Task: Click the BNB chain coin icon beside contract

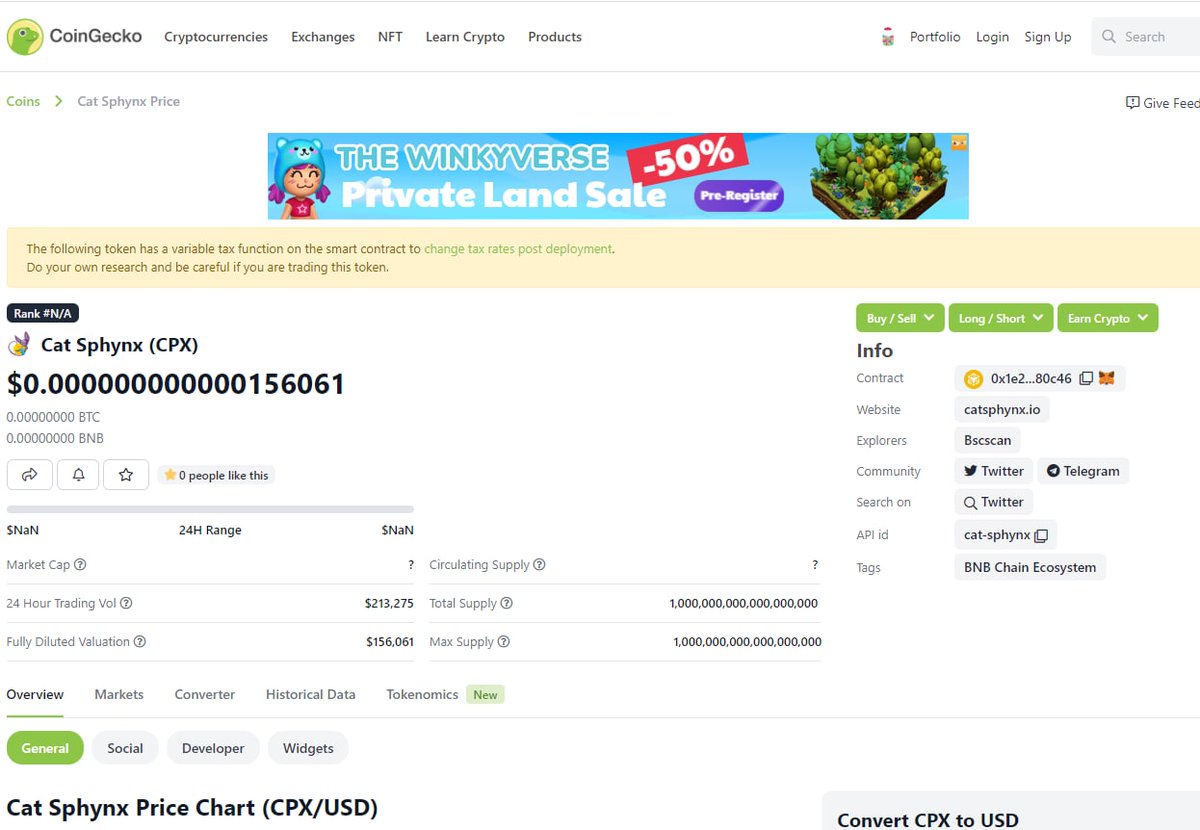Action: tap(973, 379)
